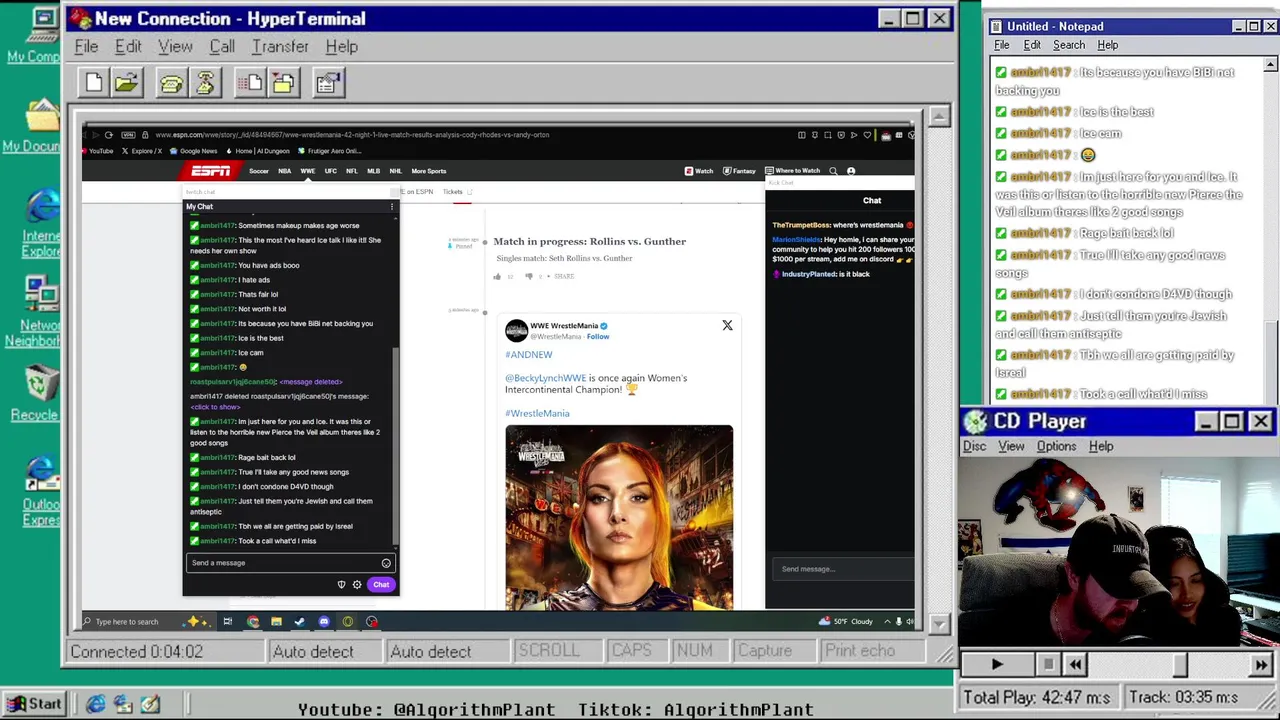Click the Send file icon in HyperTerminal toolbar
Screen dimensions: 1280x720
[249, 83]
